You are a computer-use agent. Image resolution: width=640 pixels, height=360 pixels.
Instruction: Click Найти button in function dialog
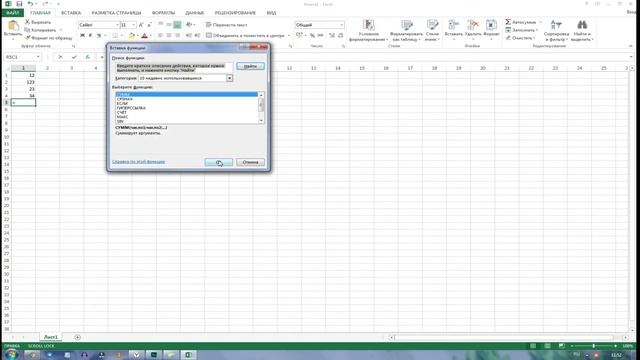click(x=251, y=66)
